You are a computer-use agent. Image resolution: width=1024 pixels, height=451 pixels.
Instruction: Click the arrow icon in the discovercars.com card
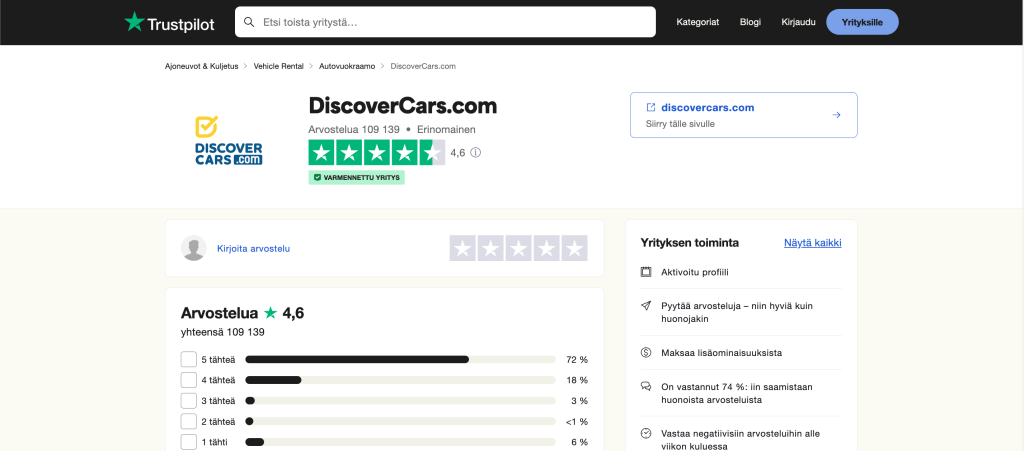click(836, 115)
